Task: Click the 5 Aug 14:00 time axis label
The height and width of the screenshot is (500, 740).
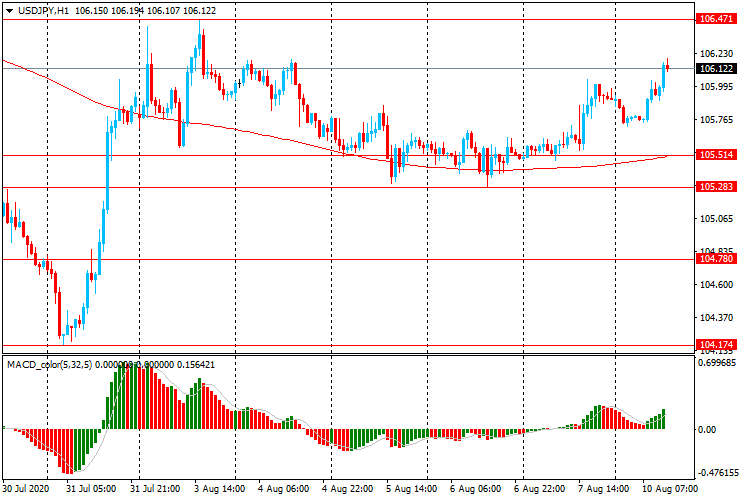Action: pos(412,488)
